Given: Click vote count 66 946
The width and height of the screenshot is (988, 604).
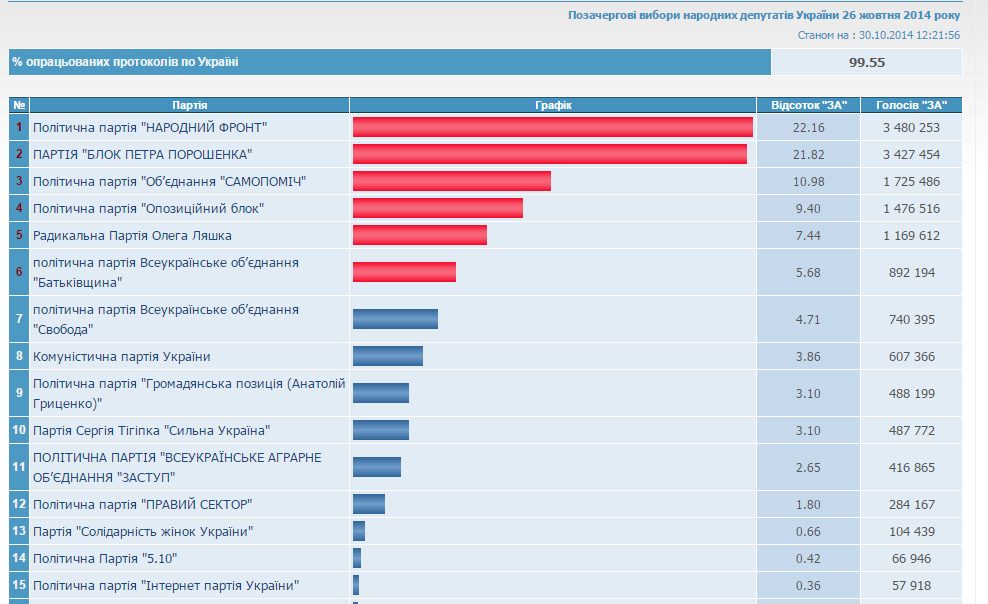Looking at the screenshot, I should [912, 559].
